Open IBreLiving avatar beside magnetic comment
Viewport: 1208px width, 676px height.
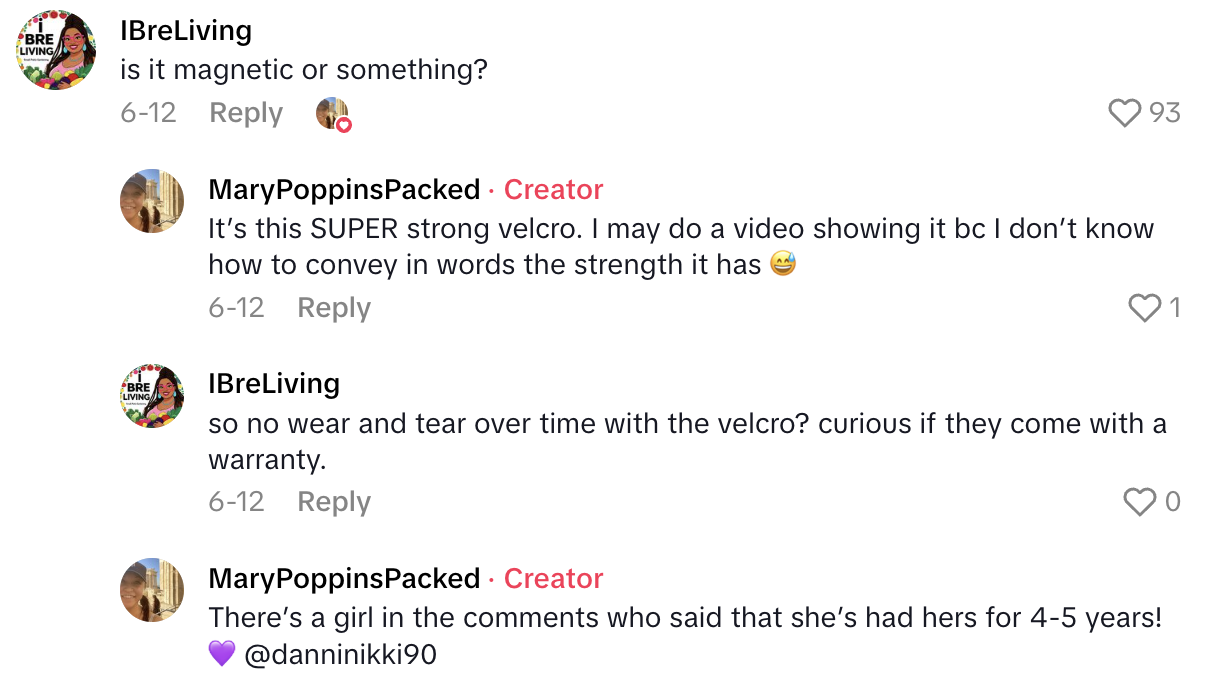tap(56, 50)
